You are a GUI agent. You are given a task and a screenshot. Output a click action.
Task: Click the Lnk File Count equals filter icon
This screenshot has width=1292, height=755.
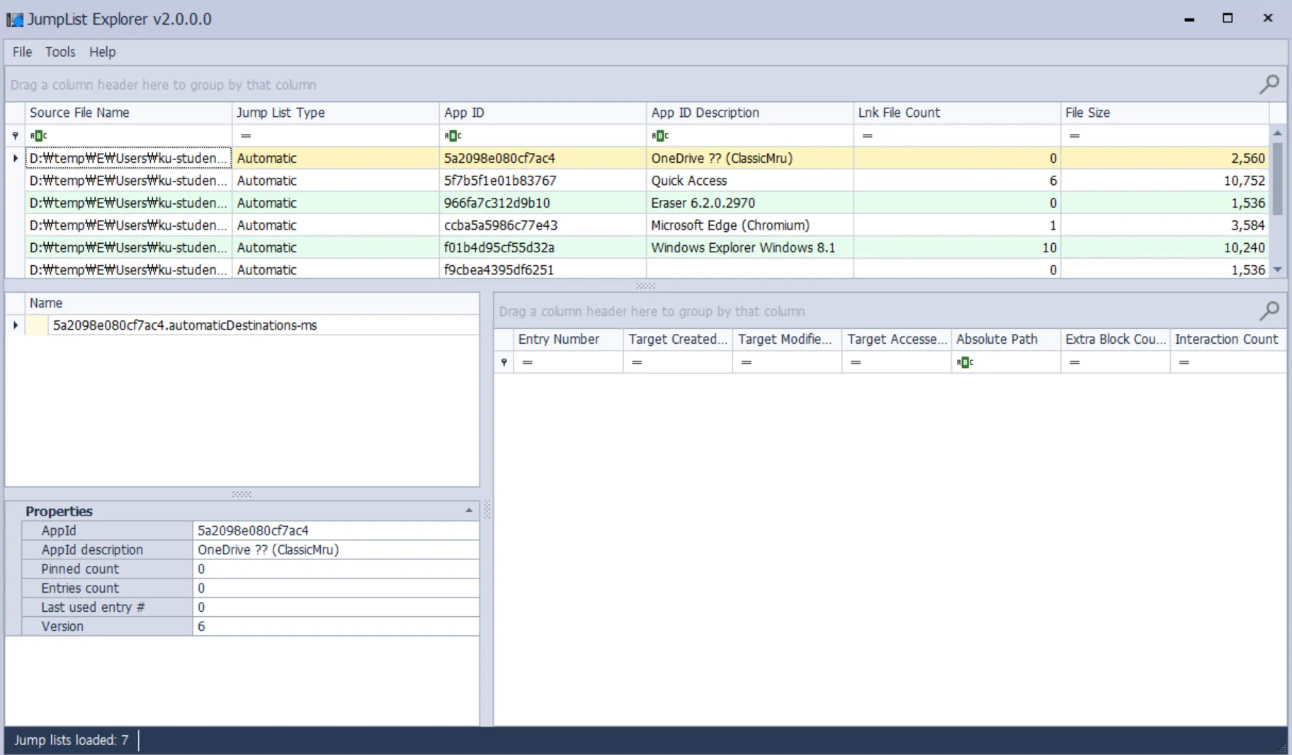coord(867,136)
